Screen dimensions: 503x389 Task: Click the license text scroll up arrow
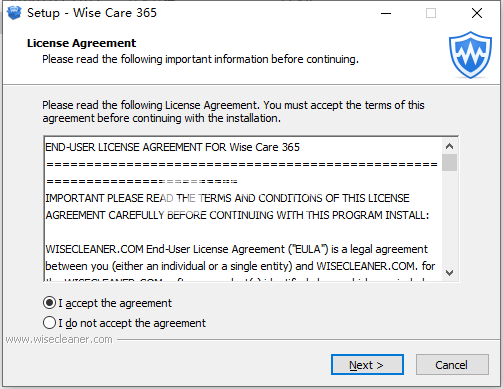click(449, 146)
